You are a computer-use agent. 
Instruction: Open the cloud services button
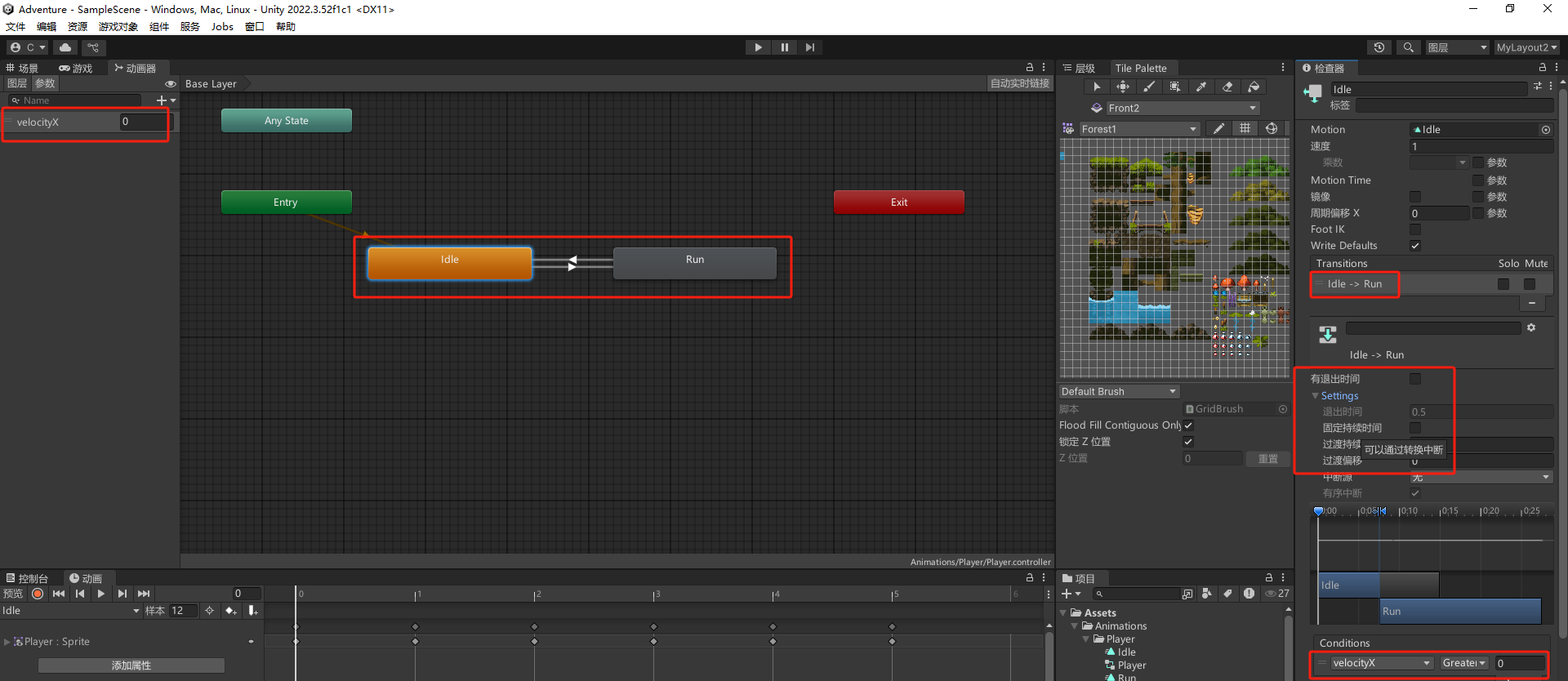pyautogui.click(x=65, y=47)
